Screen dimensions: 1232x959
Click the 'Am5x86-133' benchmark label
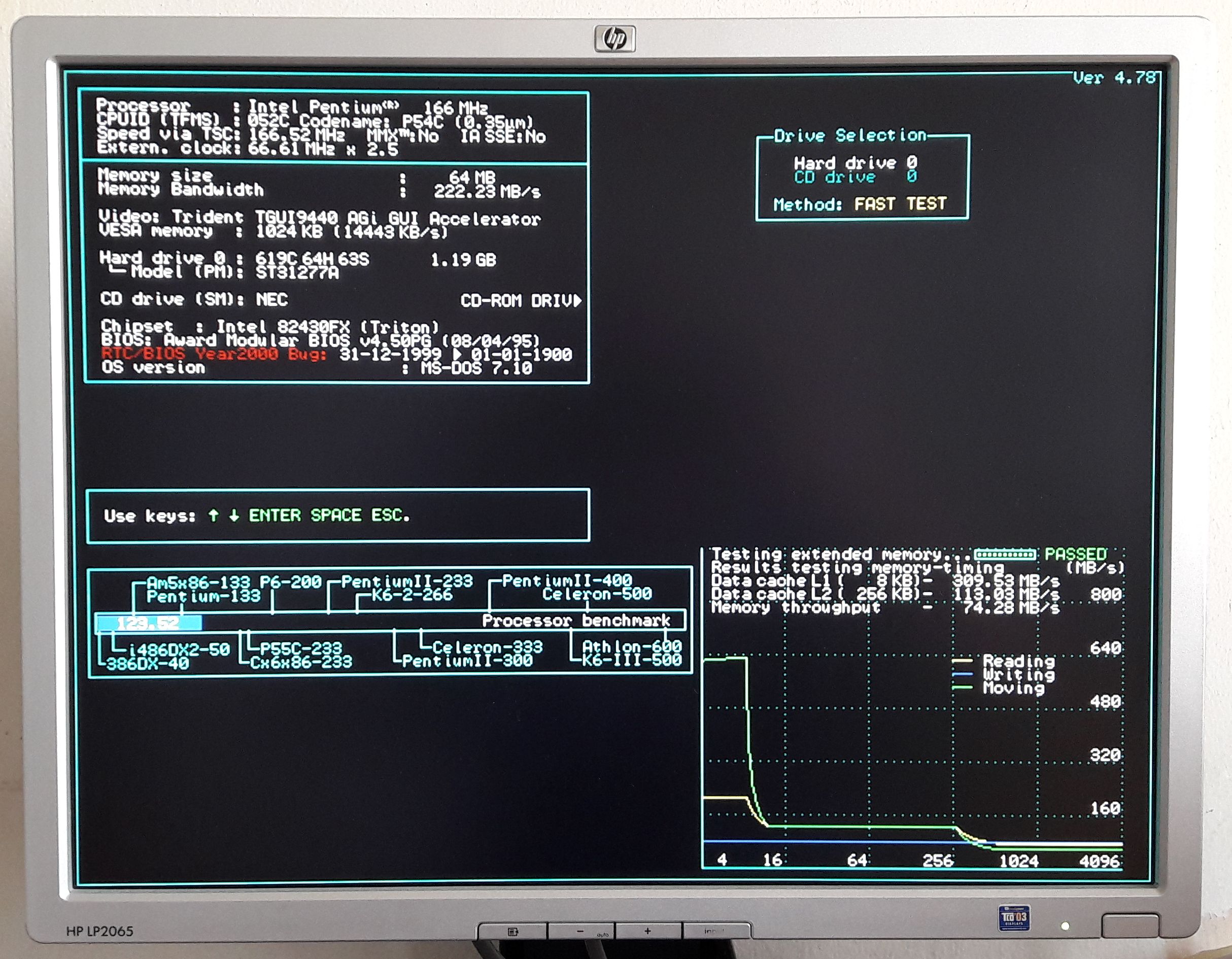tap(198, 581)
